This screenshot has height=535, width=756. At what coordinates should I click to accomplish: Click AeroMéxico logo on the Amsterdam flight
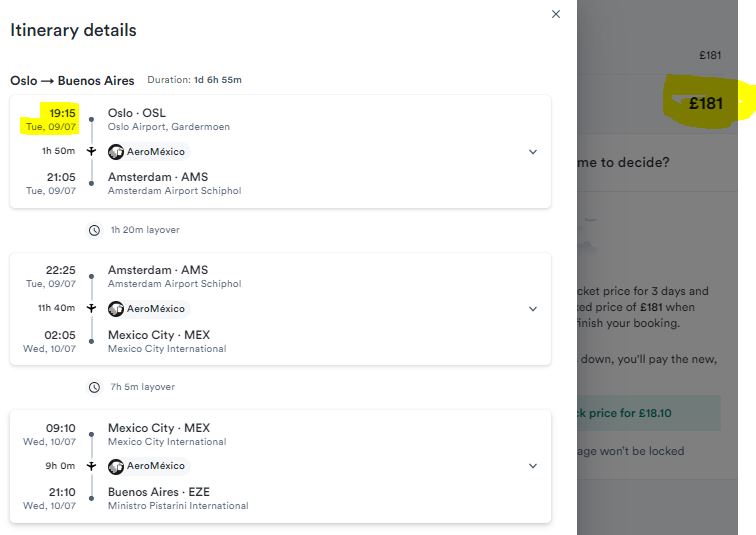(x=116, y=309)
